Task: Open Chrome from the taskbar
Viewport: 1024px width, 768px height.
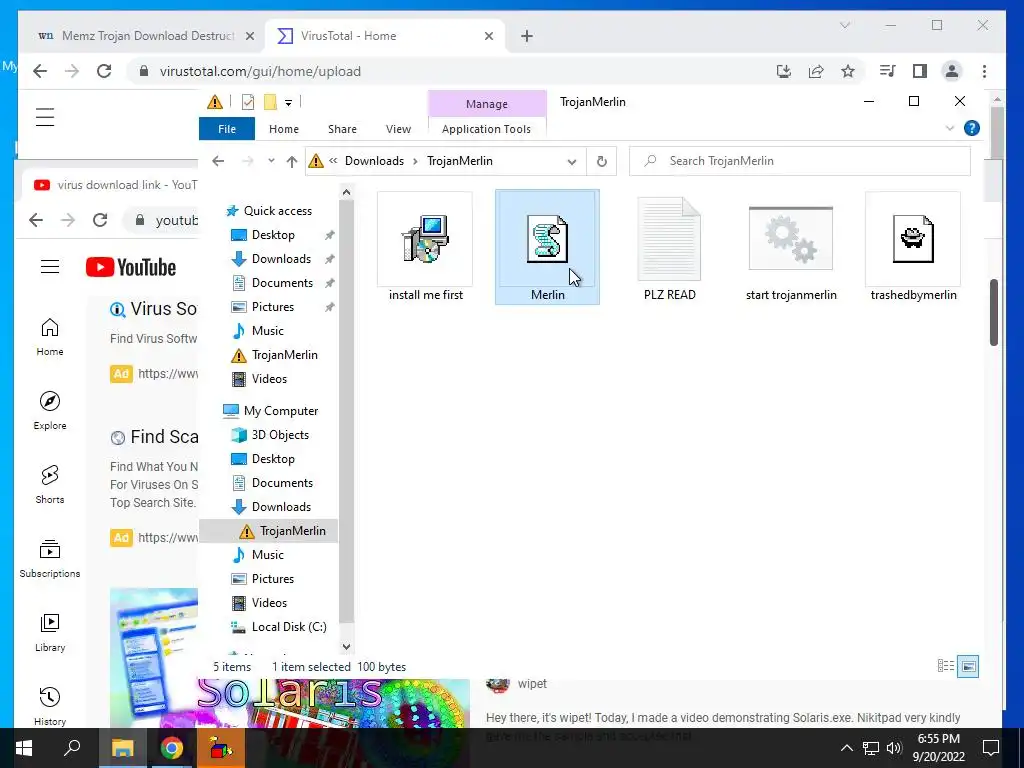Action: [171, 748]
